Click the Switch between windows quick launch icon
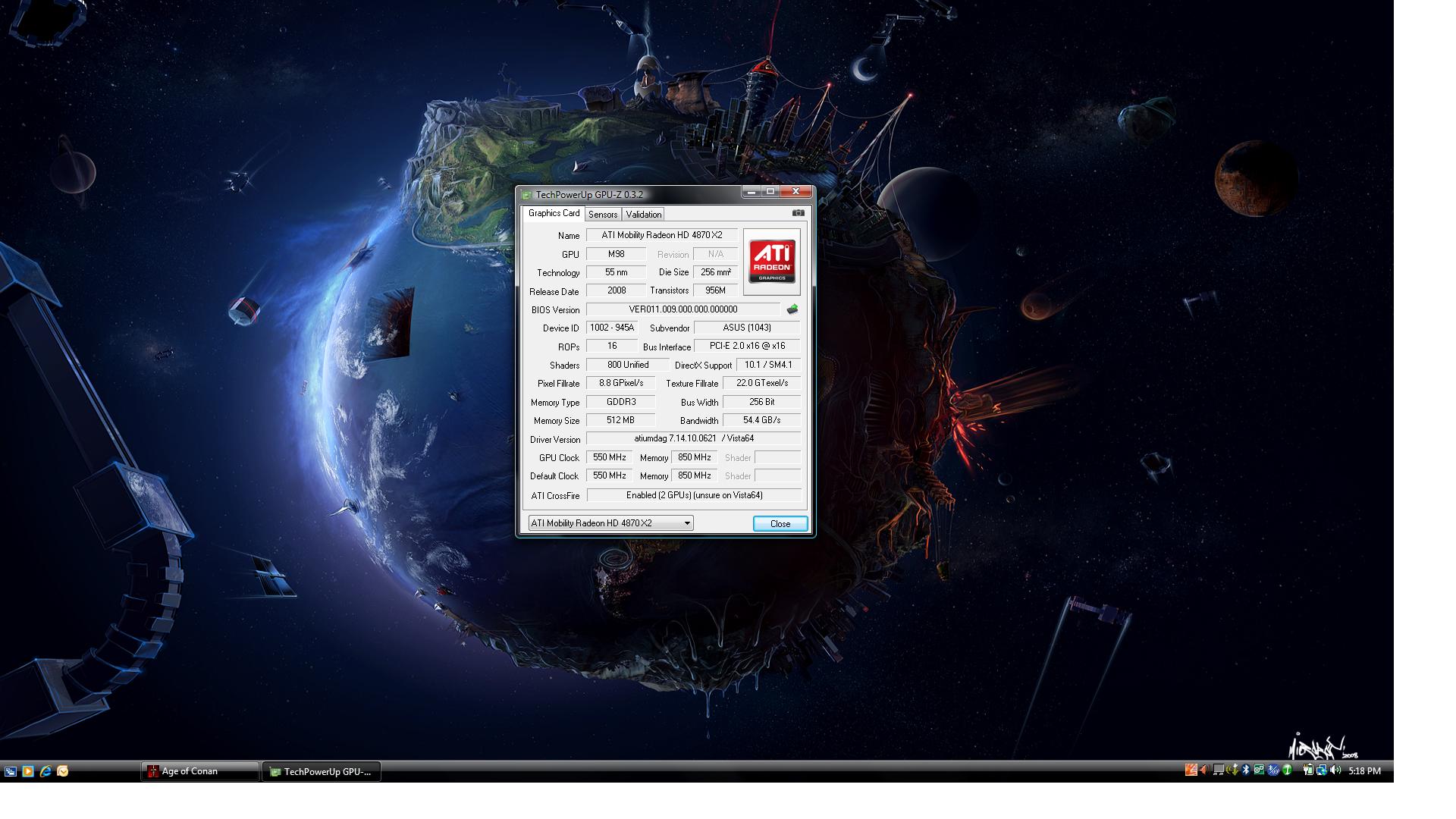 point(10,771)
